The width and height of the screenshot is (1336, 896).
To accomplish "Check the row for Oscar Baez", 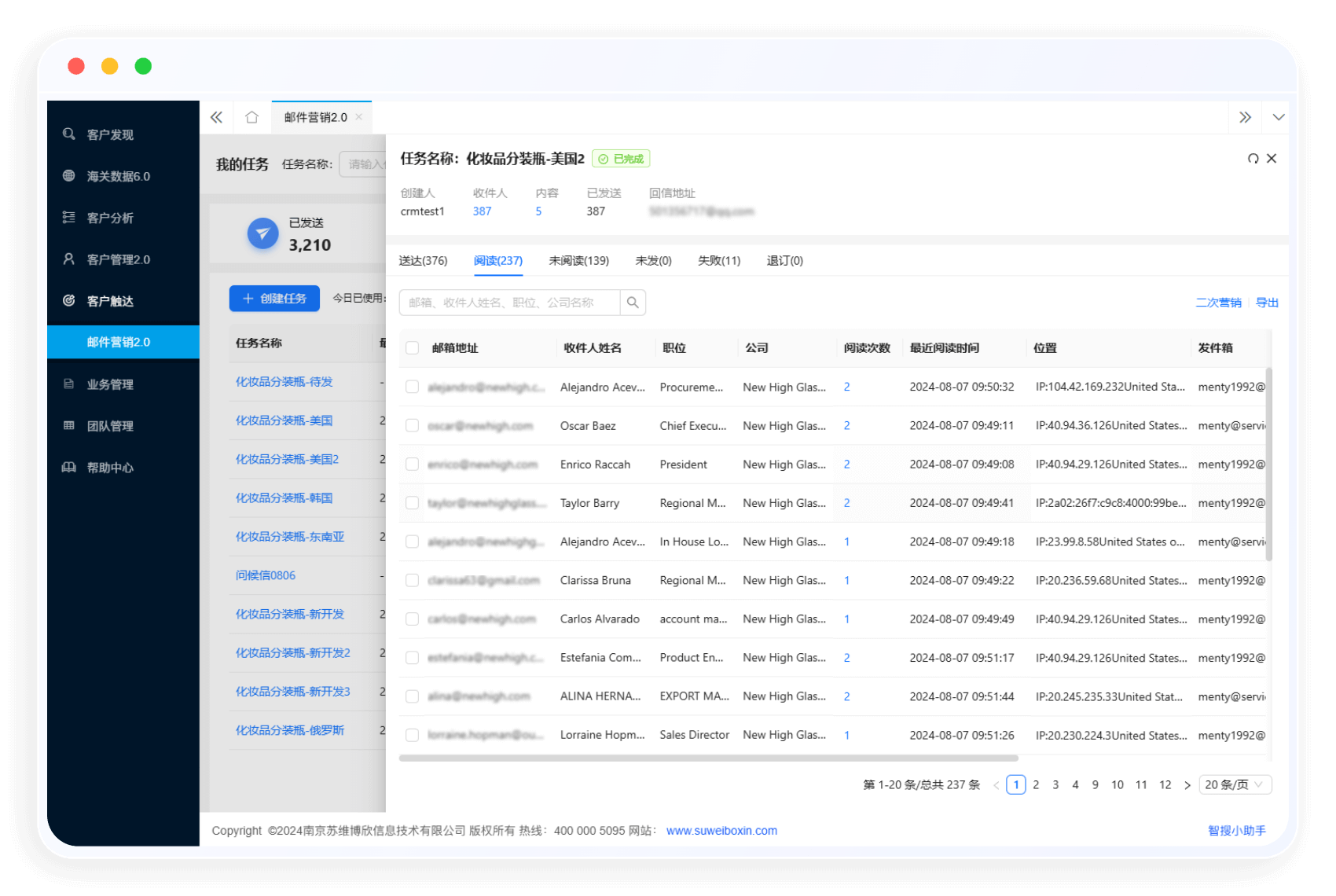I will point(412,426).
